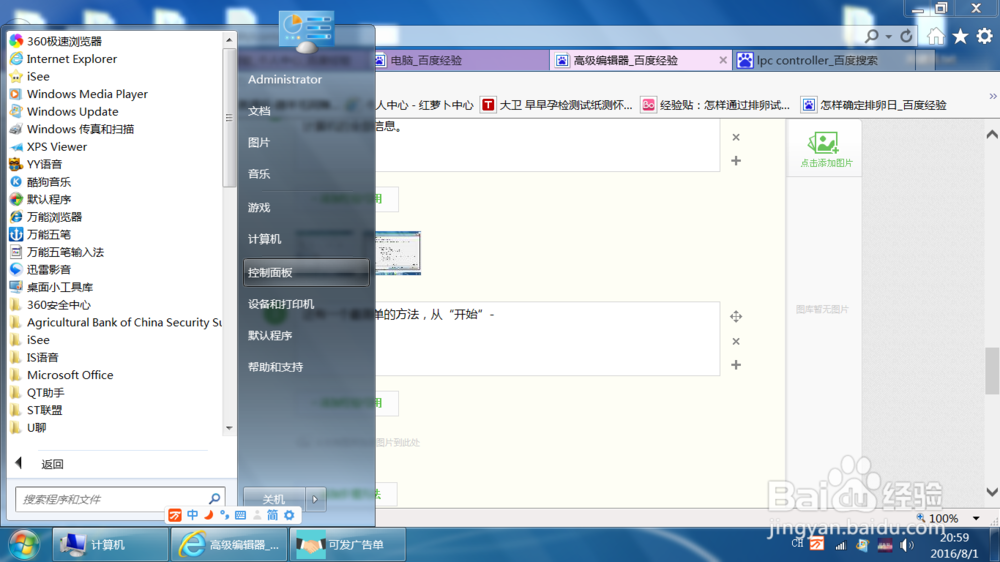Expand the 360安全中心 folder
Viewport: 1000px width, 562px height.
(x=50, y=305)
